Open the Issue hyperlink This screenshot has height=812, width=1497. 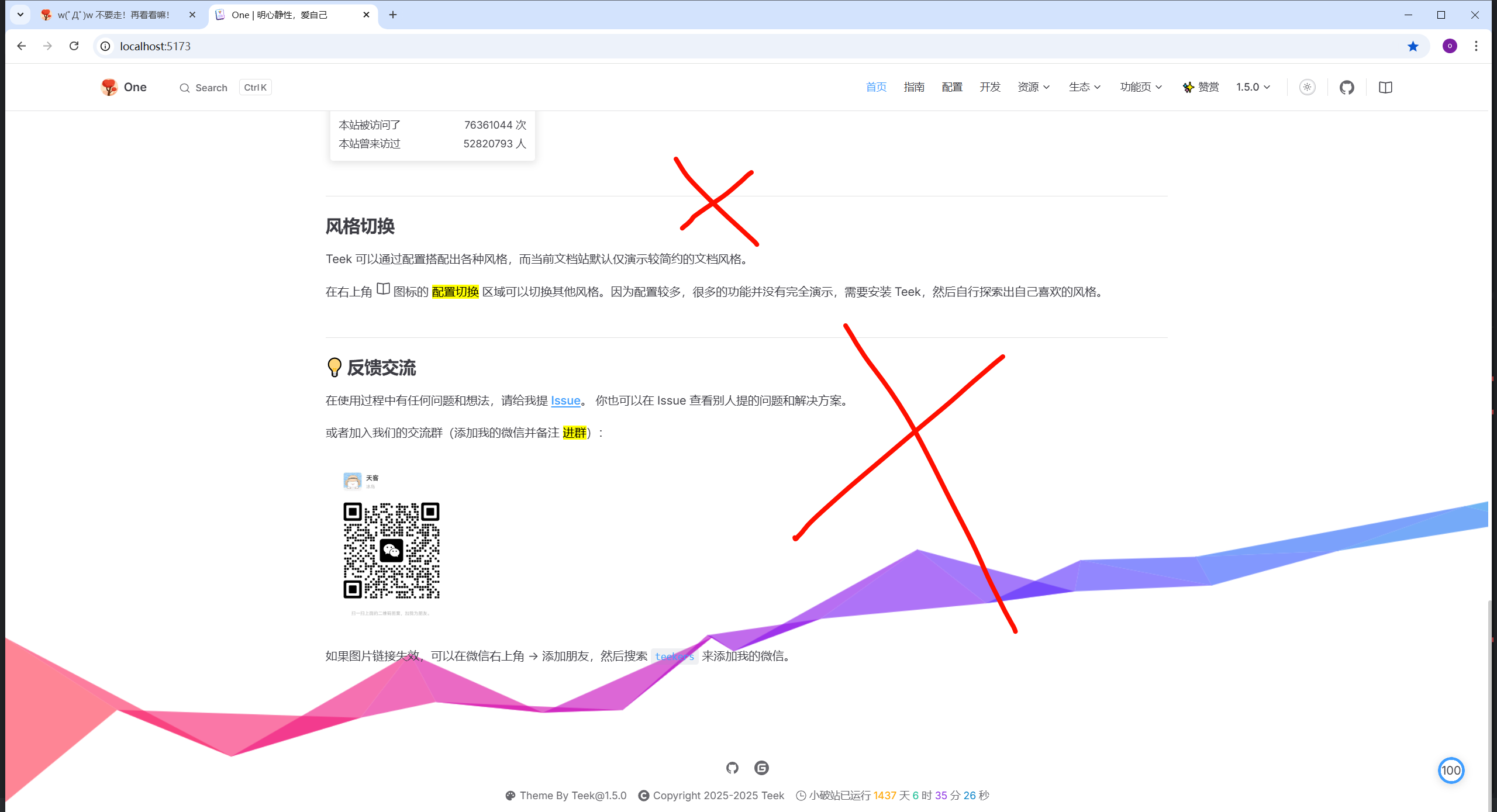pos(565,400)
